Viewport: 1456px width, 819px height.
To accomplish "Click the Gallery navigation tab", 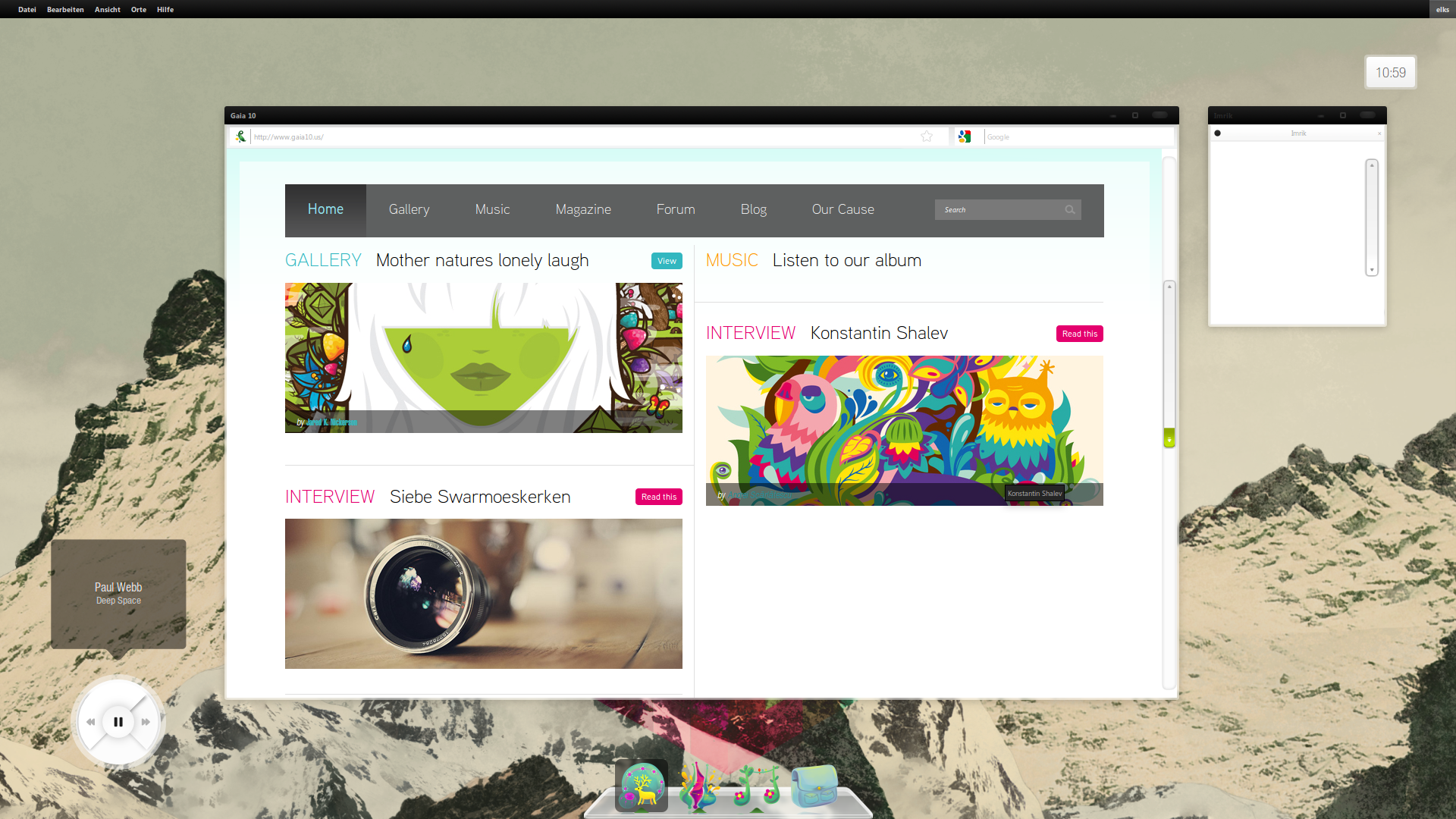I will (x=409, y=209).
